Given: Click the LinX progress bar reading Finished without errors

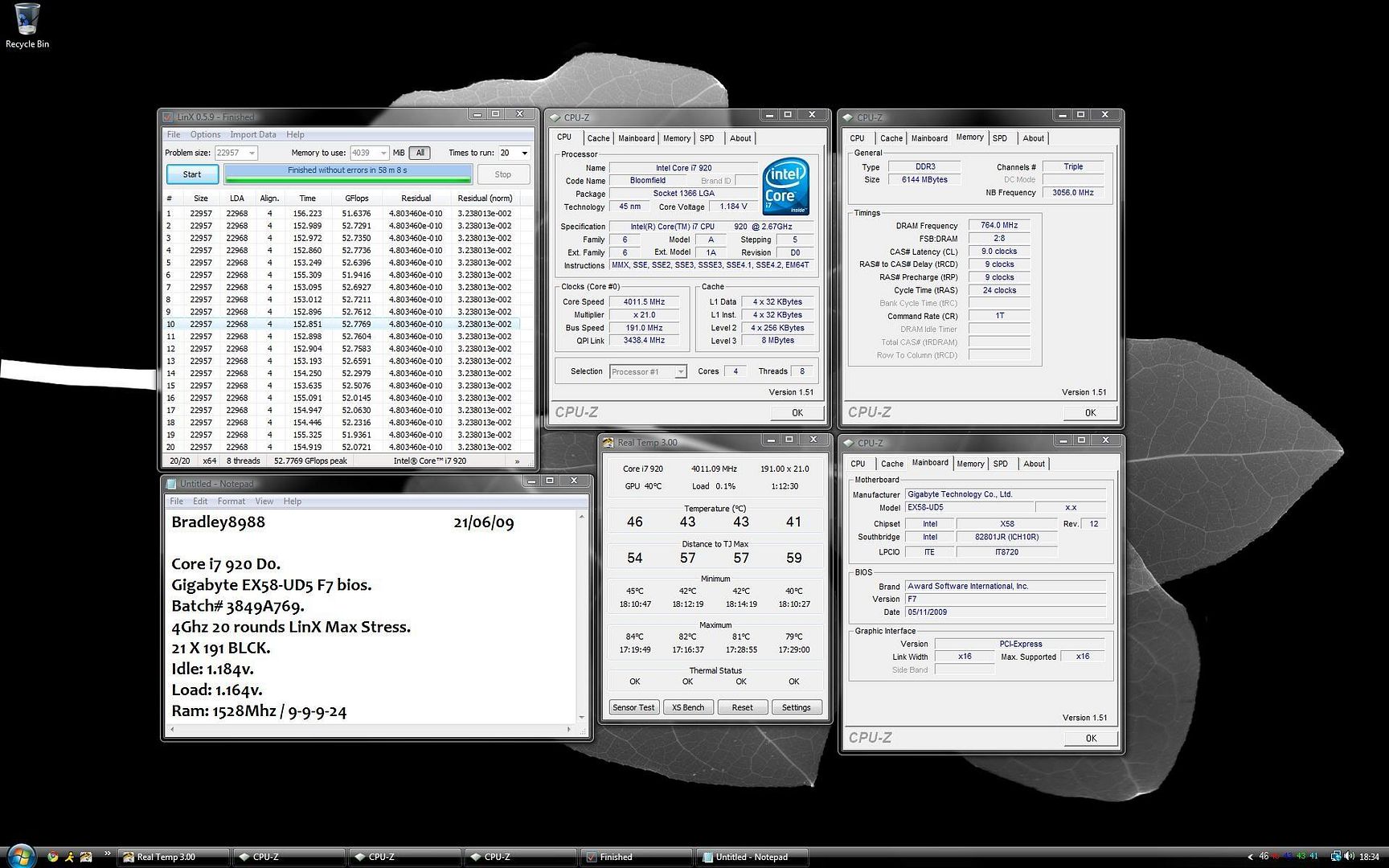Looking at the screenshot, I should (347, 174).
